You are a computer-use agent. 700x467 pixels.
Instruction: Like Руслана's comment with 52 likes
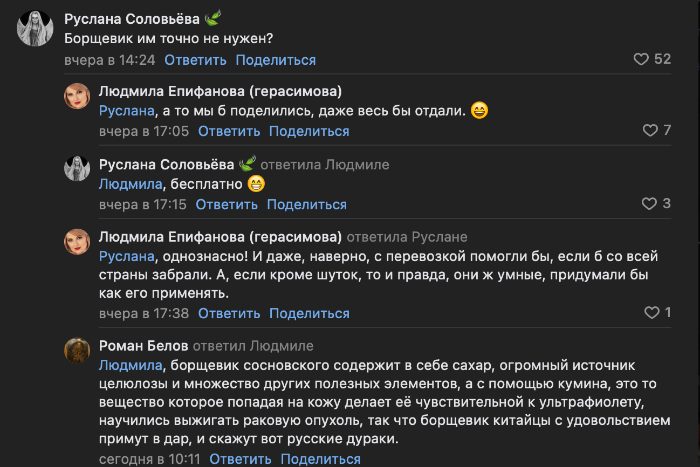tap(642, 60)
